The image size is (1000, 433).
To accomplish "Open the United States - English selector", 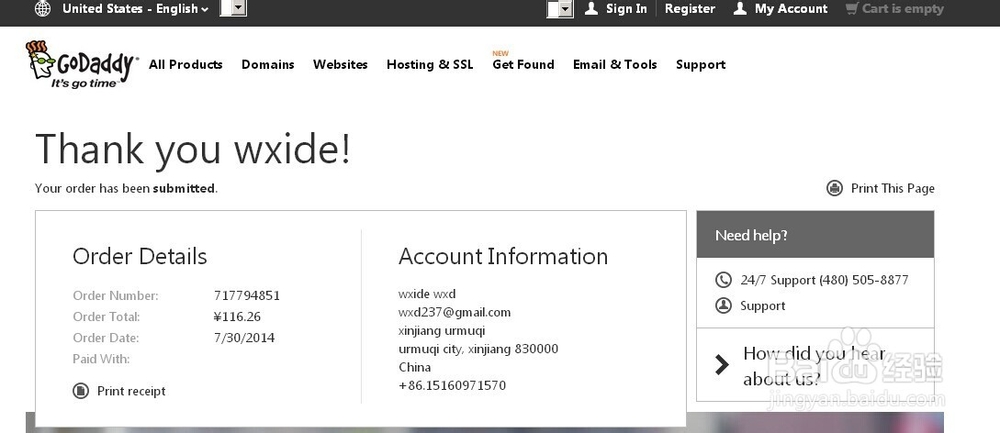I will click(135, 9).
